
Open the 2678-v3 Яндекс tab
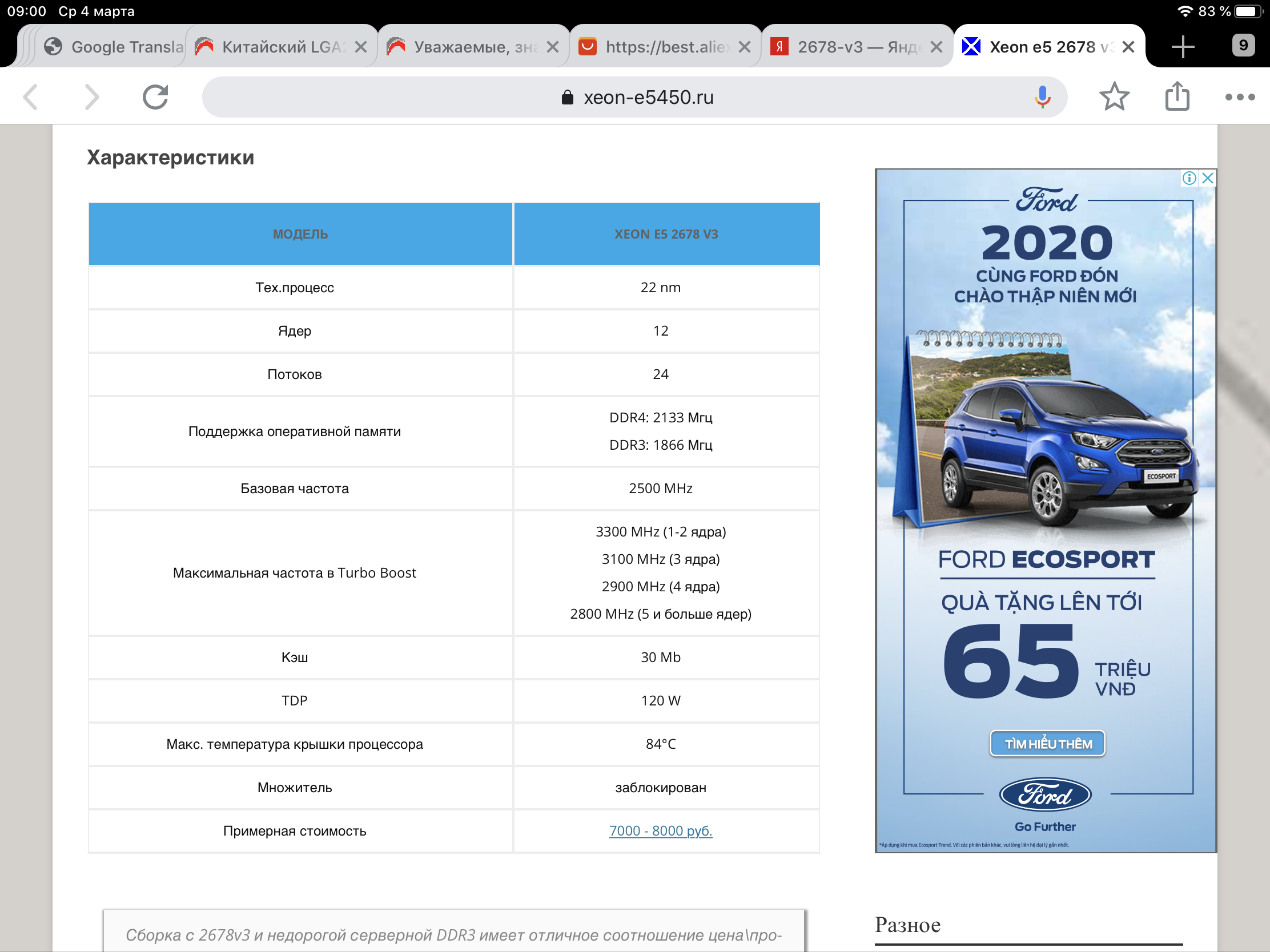coord(850,46)
